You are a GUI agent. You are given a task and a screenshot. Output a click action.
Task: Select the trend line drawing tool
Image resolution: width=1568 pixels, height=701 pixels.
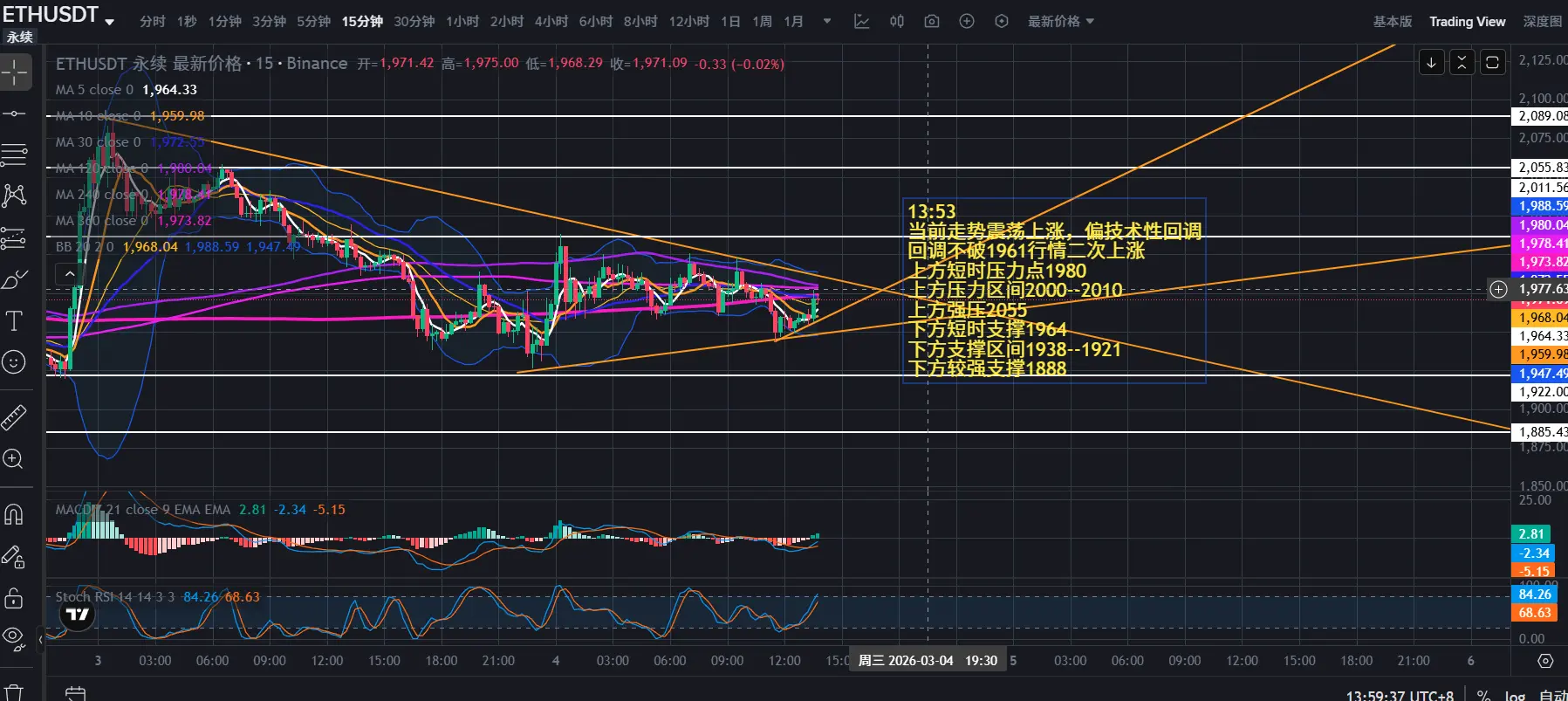pyautogui.click(x=15, y=114)
